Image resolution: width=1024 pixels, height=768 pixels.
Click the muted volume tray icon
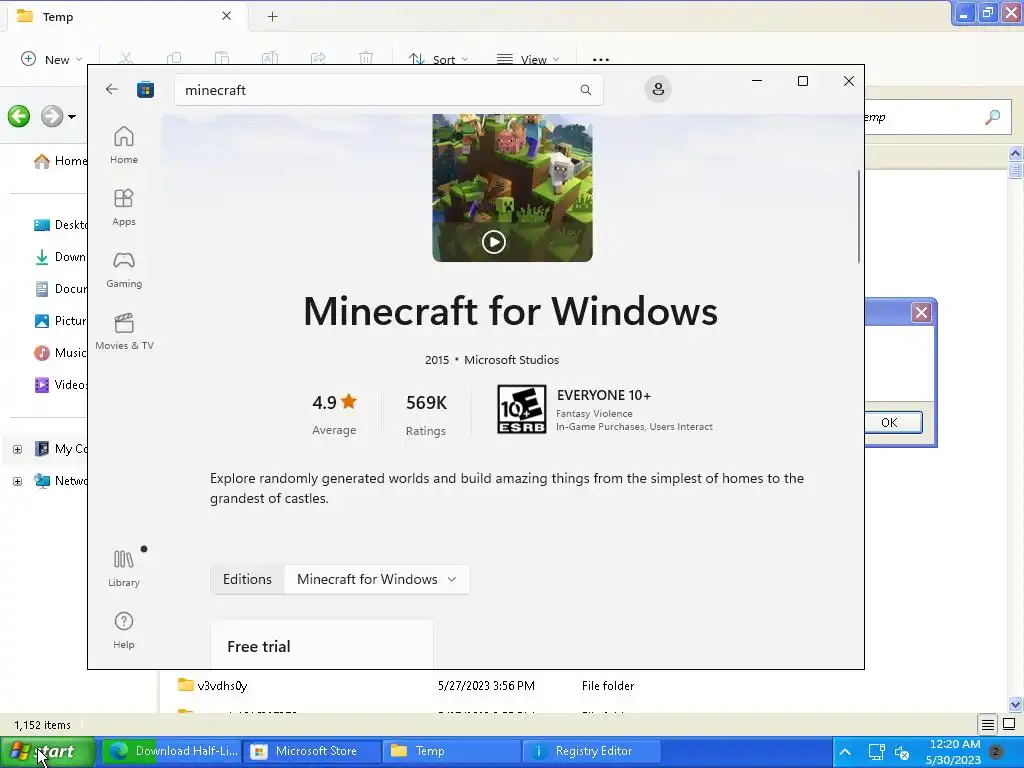point(903,752)
